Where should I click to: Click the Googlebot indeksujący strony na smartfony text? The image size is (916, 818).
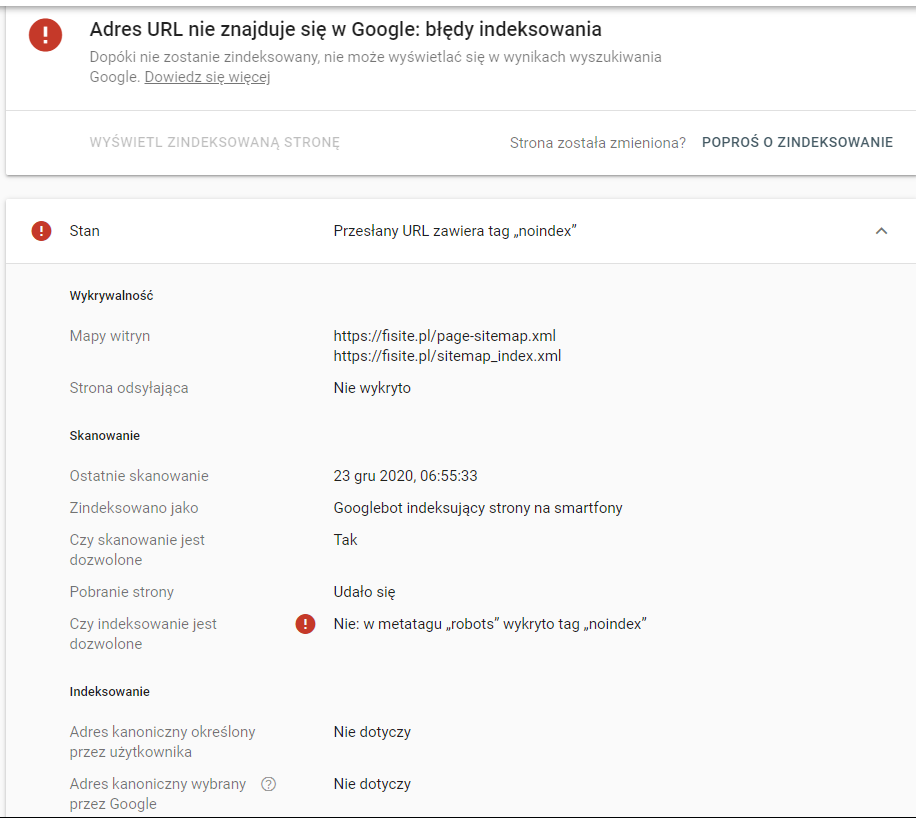pyautogui.click(x=478, y=508)
